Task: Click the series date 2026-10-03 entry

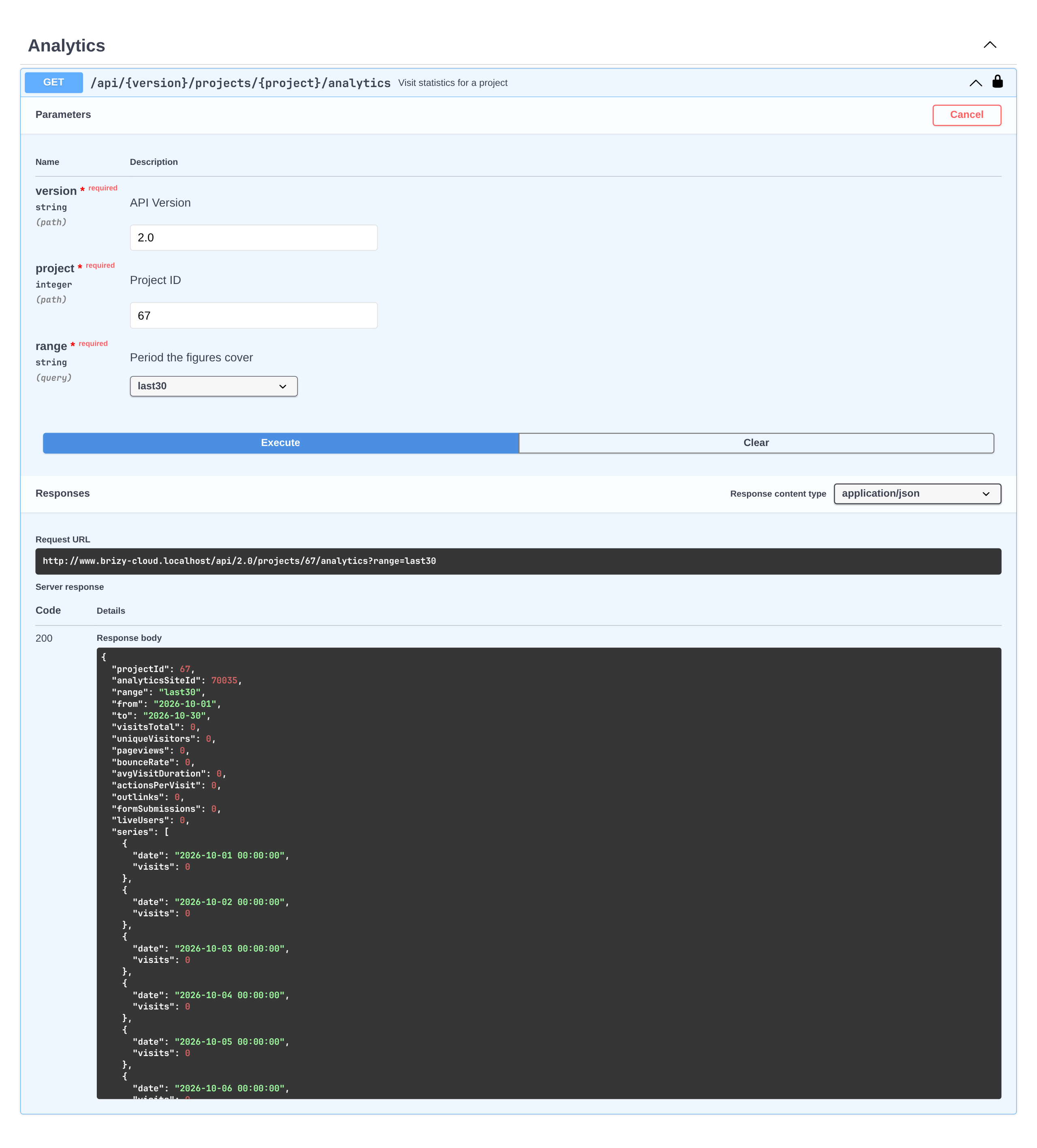Action: point(211,949)
